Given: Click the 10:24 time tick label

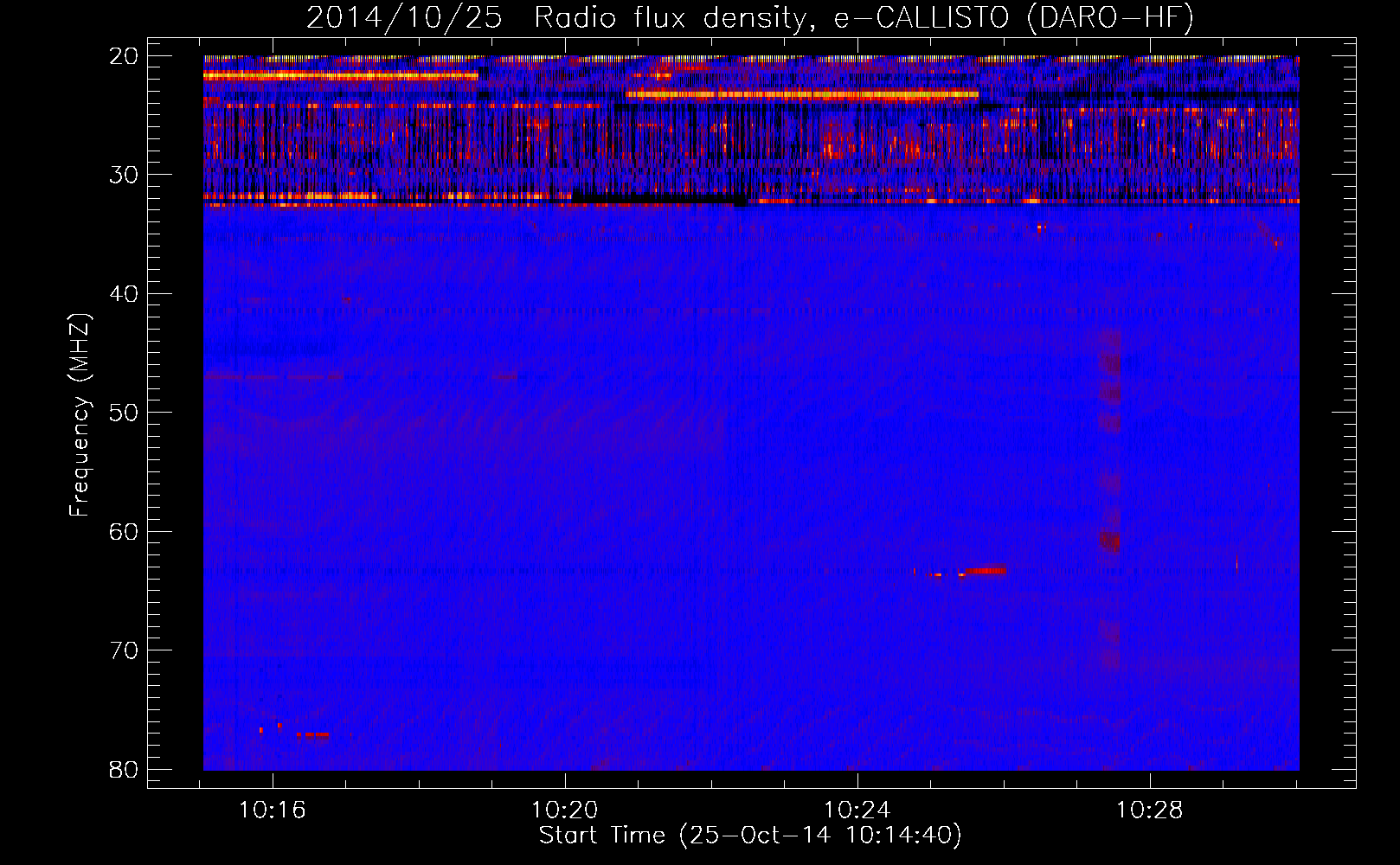Looking at the screenshot, I should point(857,811).
